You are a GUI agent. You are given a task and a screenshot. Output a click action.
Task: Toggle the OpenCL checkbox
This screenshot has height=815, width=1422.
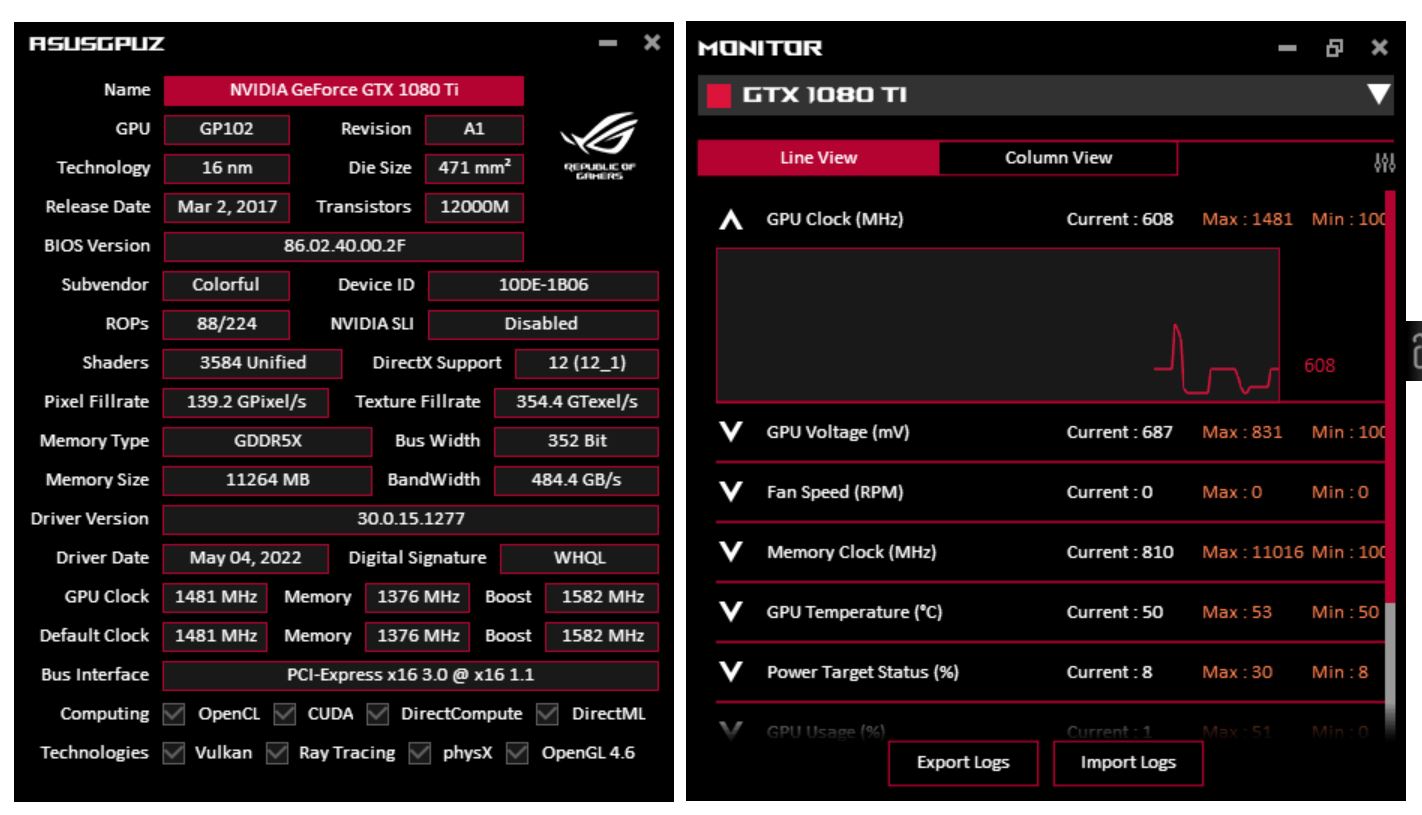pyautogui.click(x=173, y=714)
